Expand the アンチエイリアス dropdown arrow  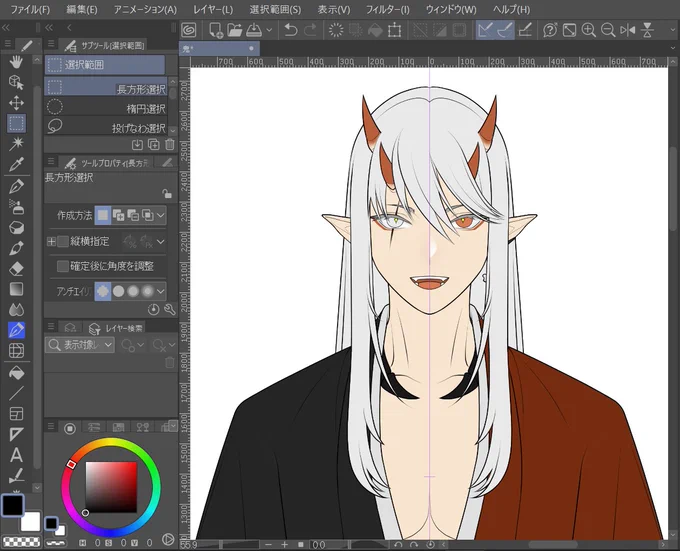(160, 291)
